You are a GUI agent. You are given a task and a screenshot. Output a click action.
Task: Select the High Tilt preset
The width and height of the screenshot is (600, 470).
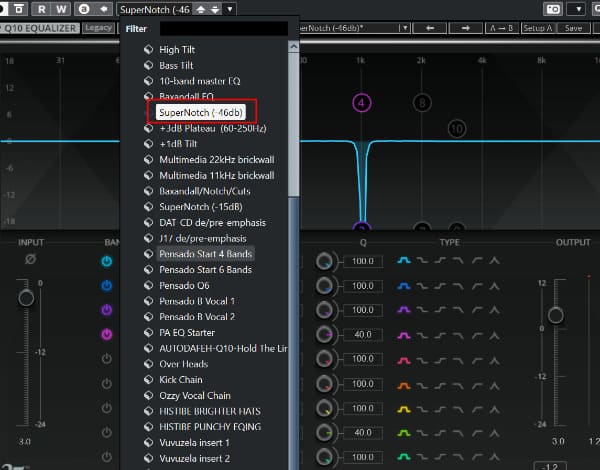[177, 50]
